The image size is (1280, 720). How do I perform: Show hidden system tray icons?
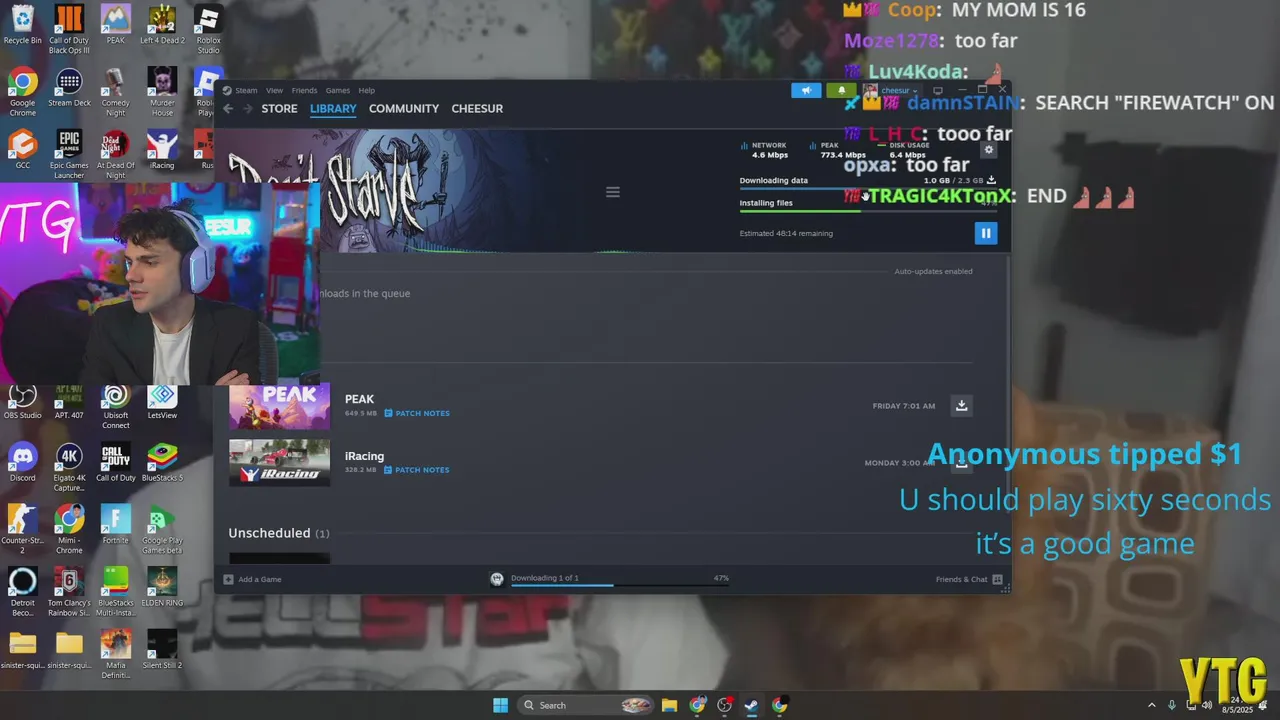coord(1151,705)
